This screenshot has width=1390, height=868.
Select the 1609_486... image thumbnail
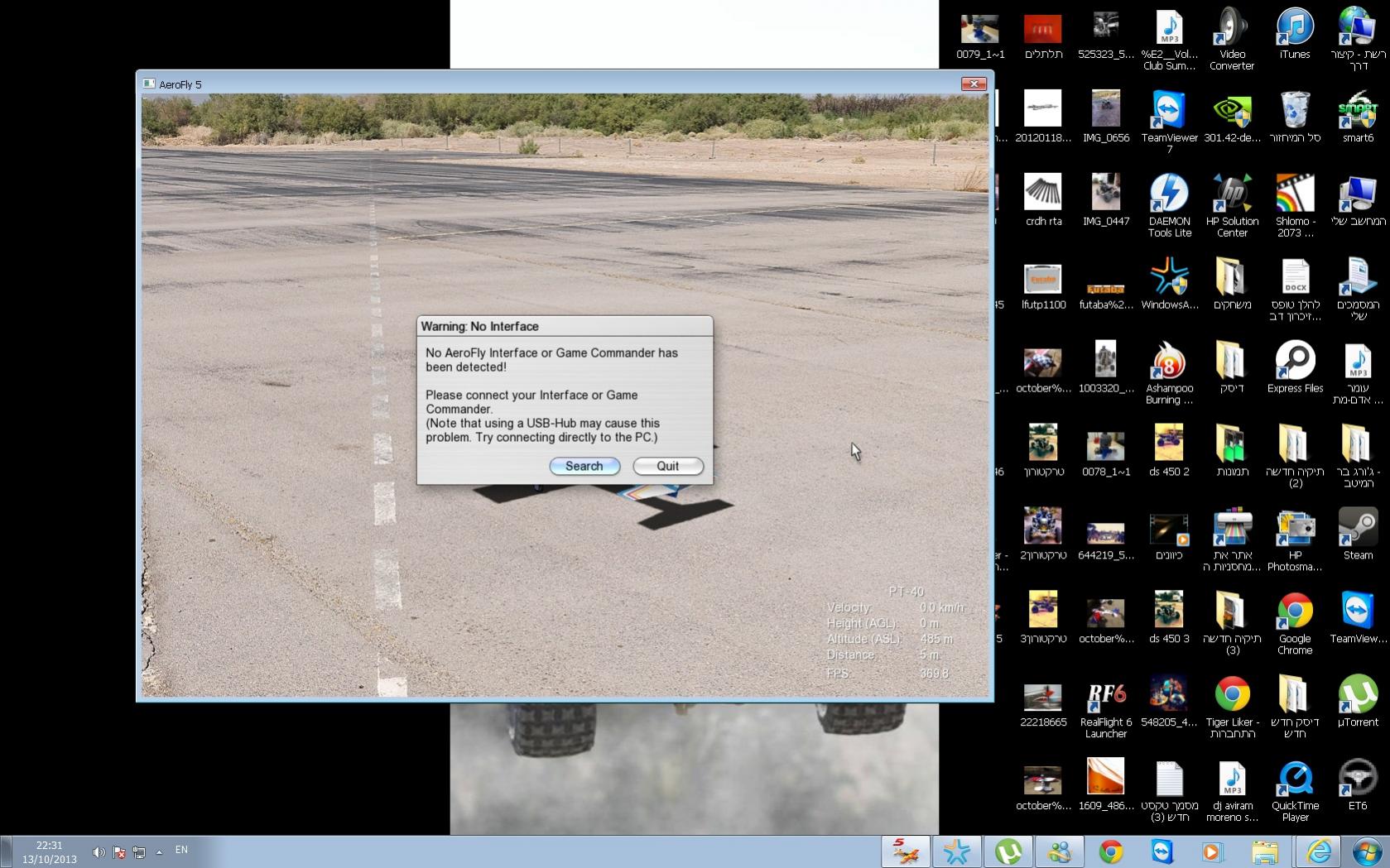click(1106, 784)
